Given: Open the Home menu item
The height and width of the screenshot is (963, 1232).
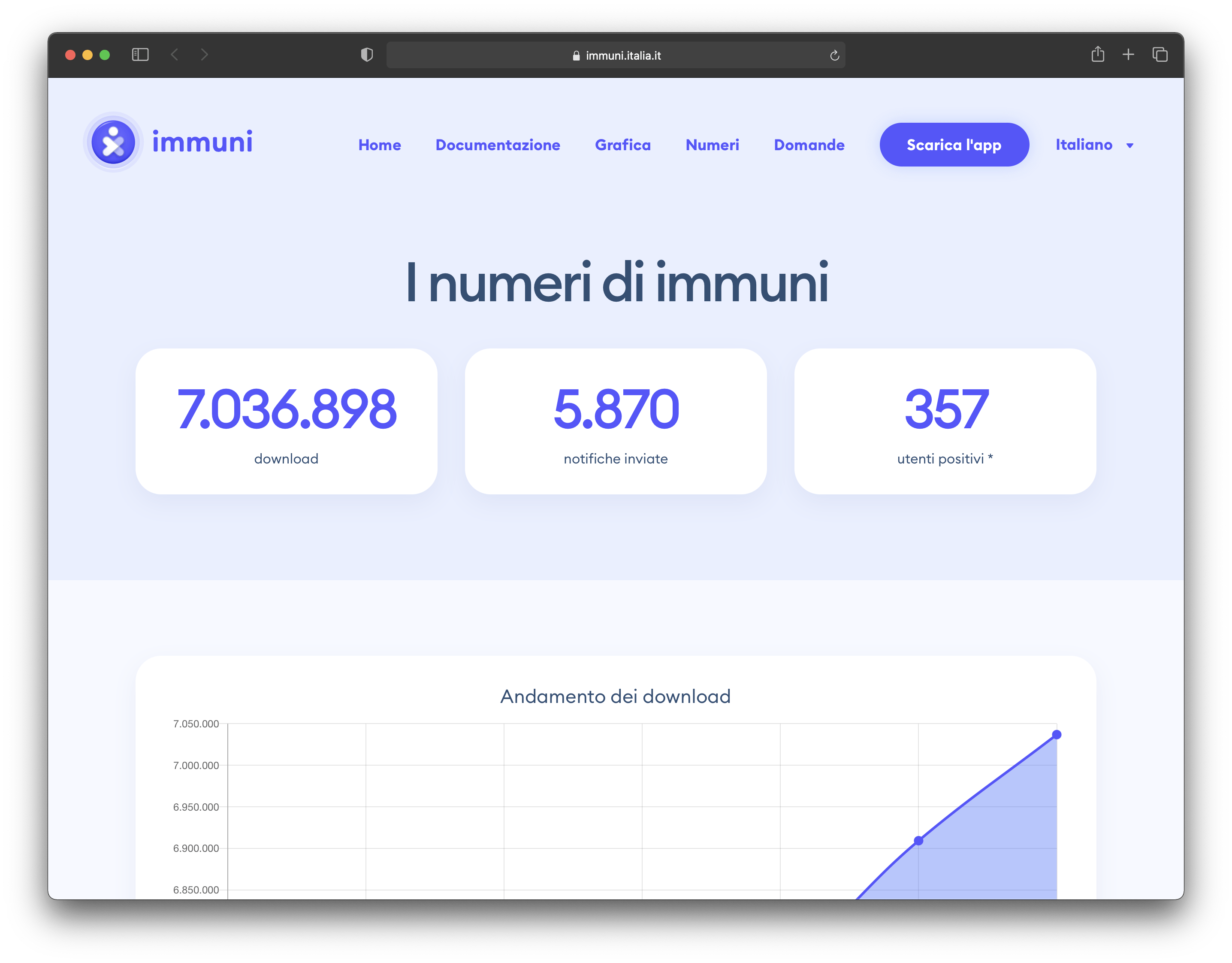Looking at the screenshot, I should point(380,145).
